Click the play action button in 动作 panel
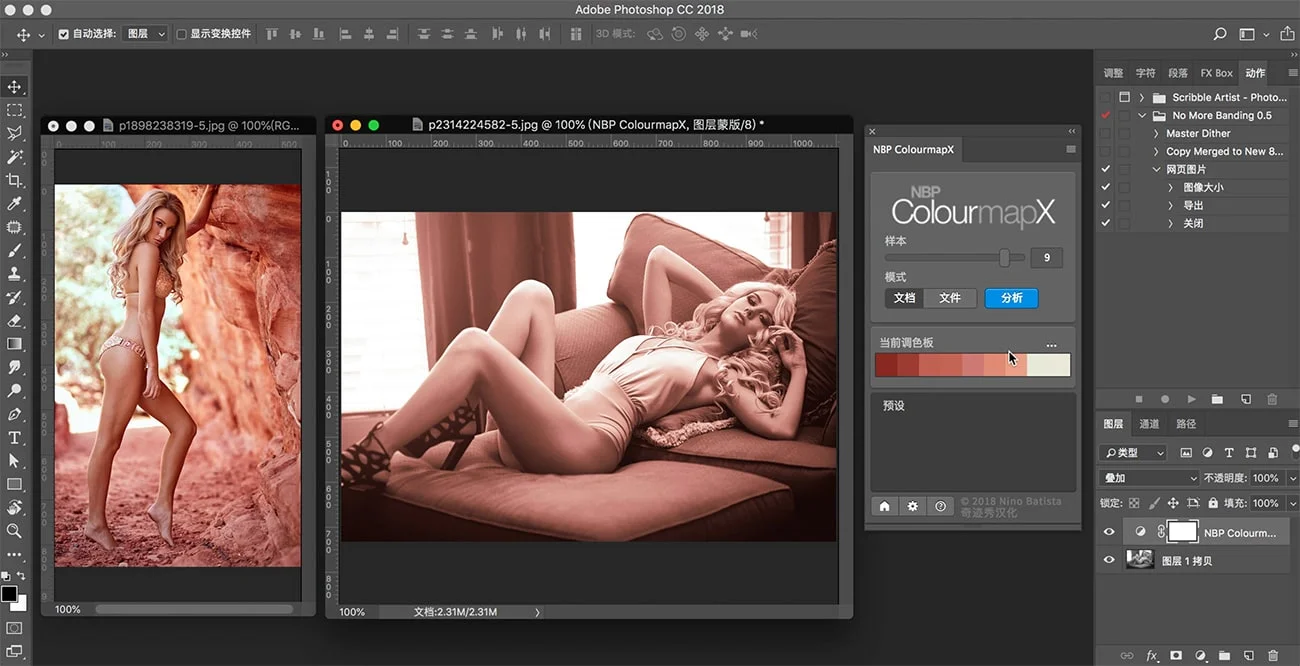Screen dimensions: 1300x666 tap(1191, 399)
